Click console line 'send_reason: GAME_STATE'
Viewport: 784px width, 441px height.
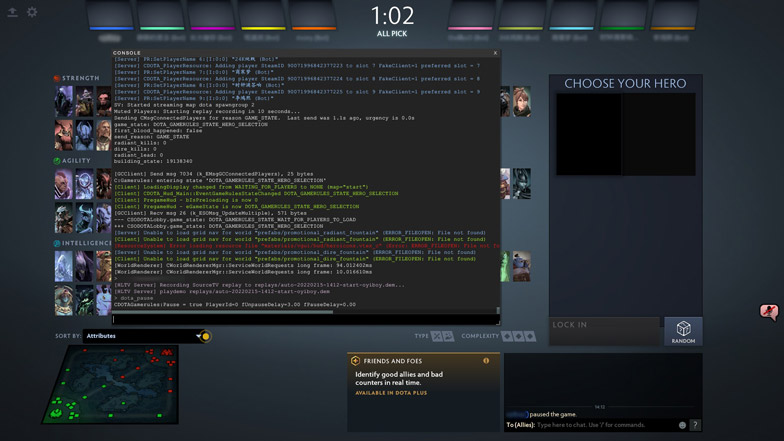point(152,136)
